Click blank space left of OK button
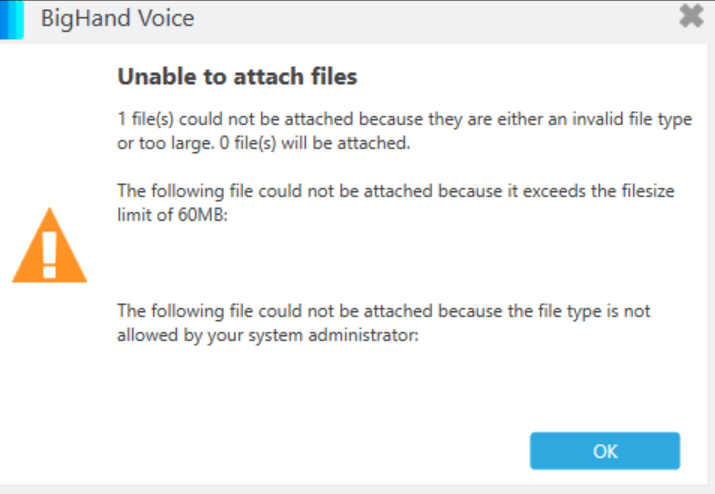This screenshot has height=494, width=715. pyautogui.click(x=300, y=450)
